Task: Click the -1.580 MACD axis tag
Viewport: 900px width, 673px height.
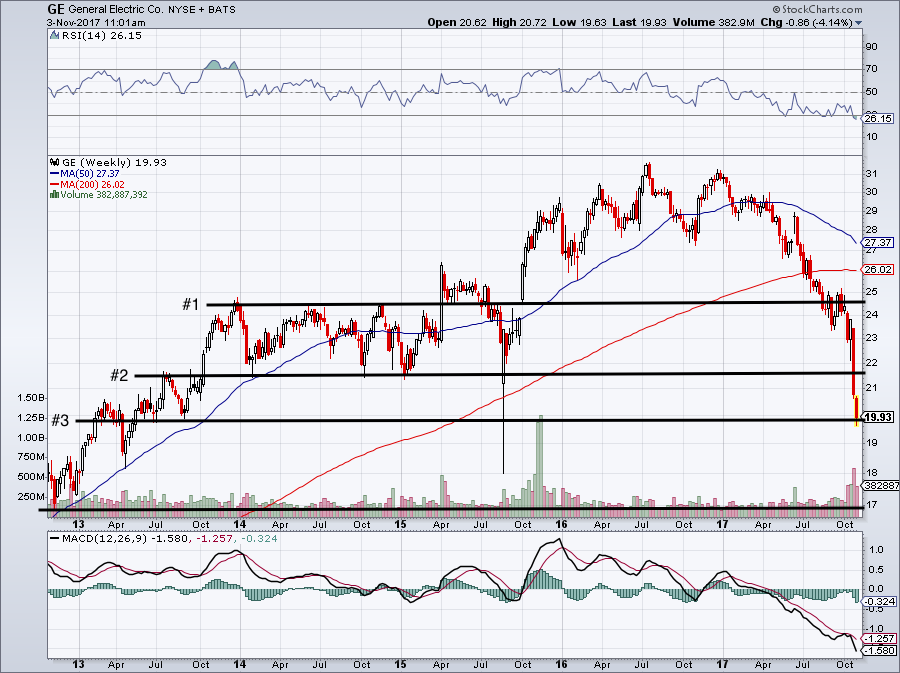Action: pos(880,651)
